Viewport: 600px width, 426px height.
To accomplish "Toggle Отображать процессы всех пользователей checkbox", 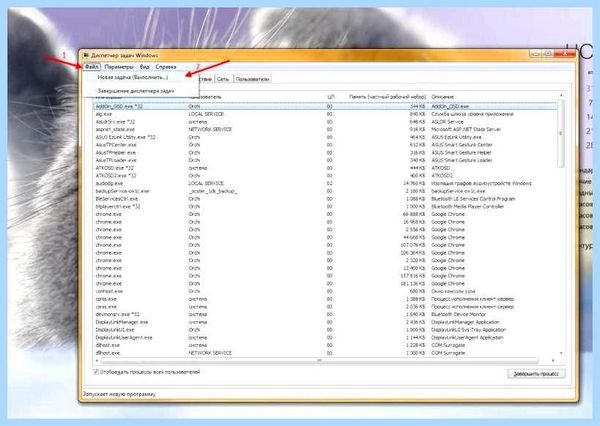I will click(x=96, y=372).
